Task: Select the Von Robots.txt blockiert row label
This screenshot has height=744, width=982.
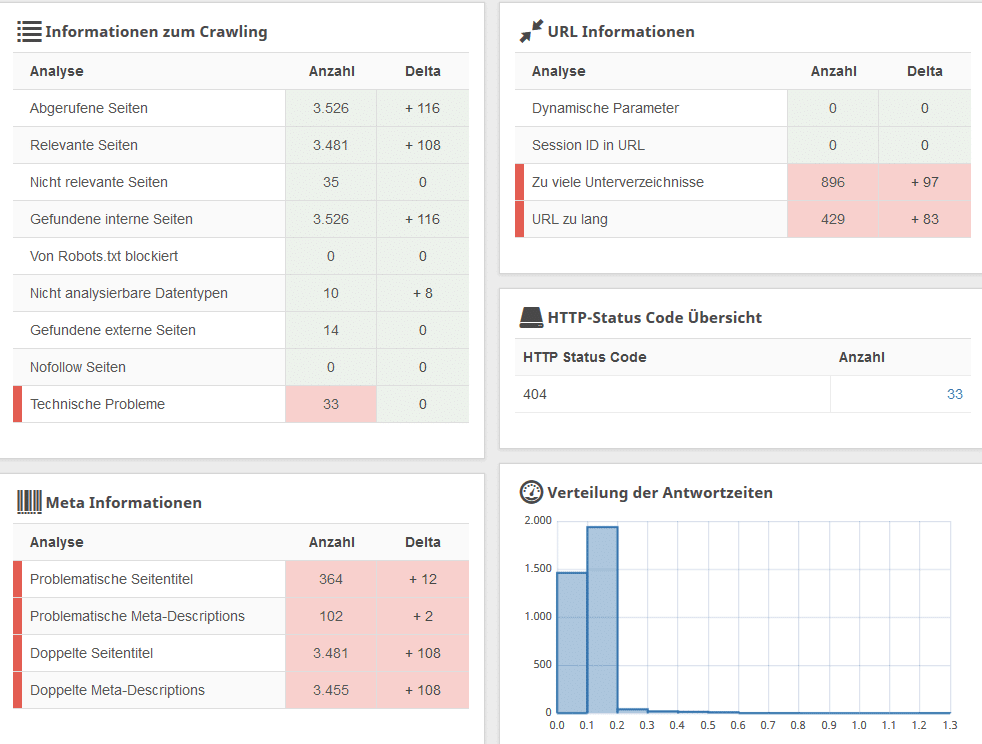Action: click(104, 256)
